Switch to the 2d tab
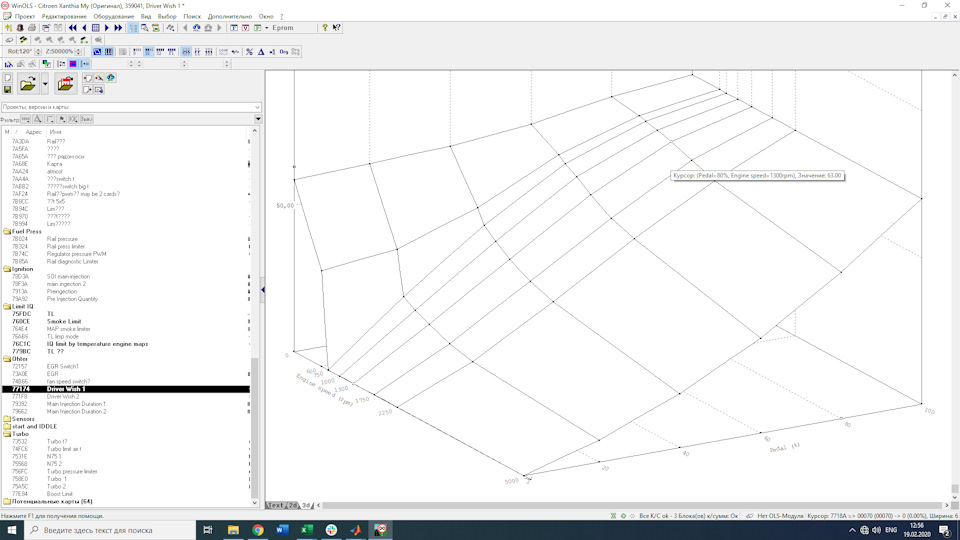Viewport: 960px width, 540px height. pos(293,506)
